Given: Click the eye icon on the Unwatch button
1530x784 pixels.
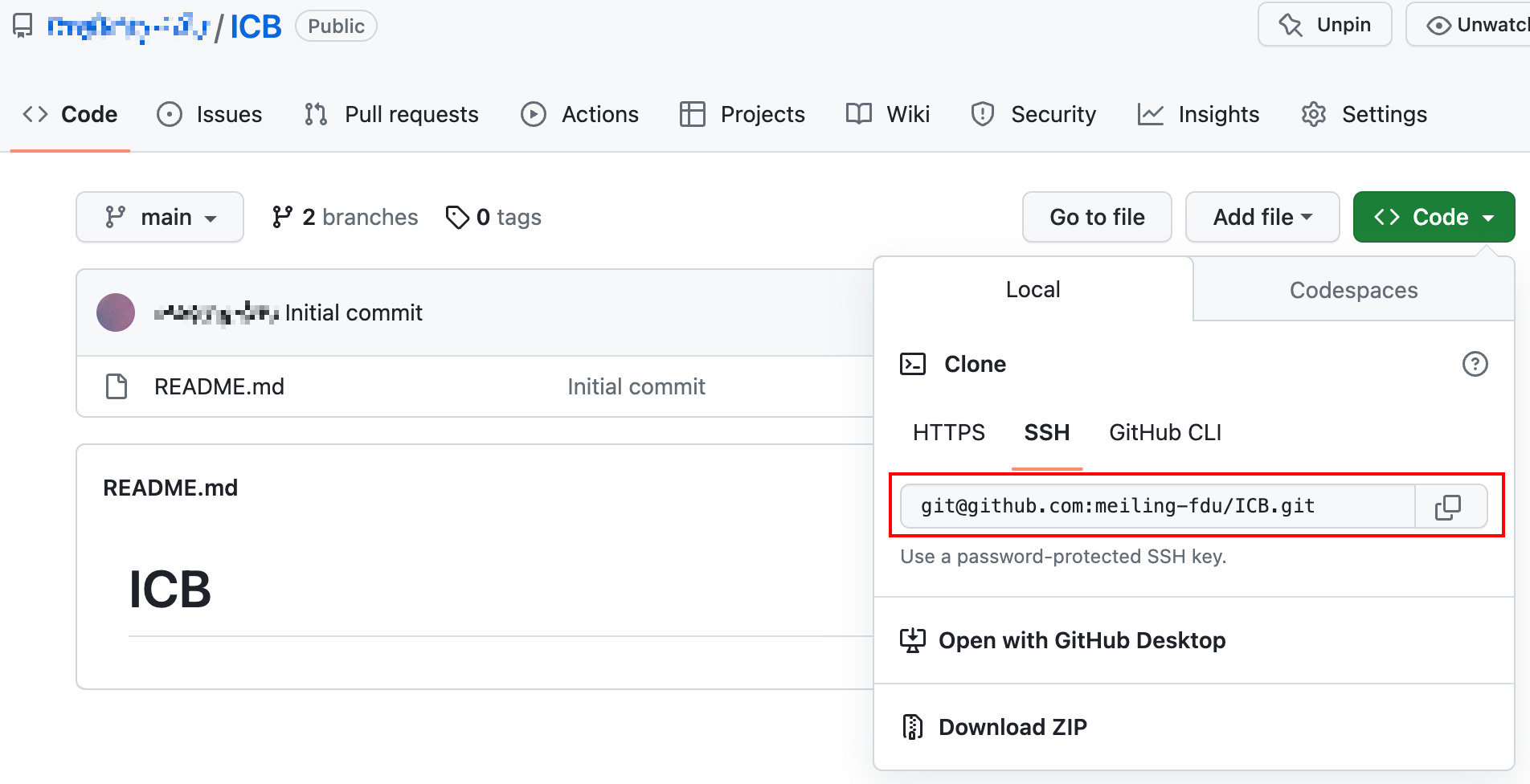Looking at the screenshot, I should (1438, 26).
